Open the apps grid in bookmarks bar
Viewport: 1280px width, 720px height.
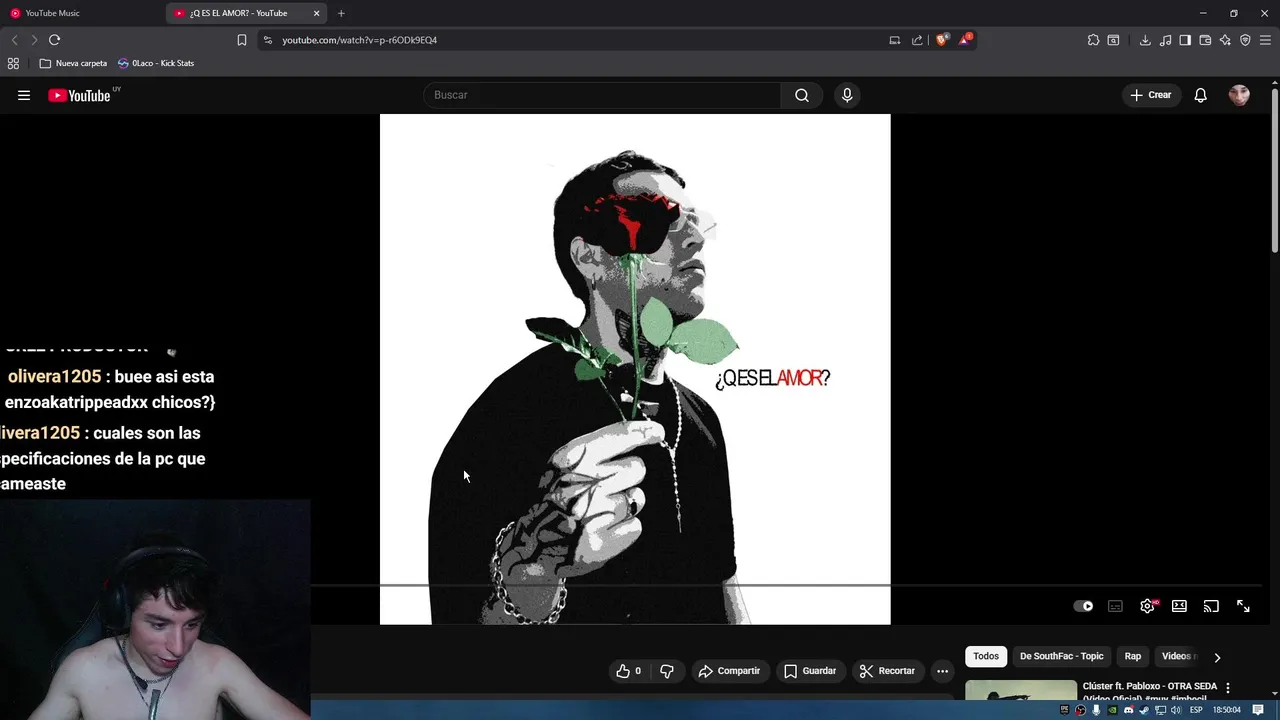click(13, 63)
